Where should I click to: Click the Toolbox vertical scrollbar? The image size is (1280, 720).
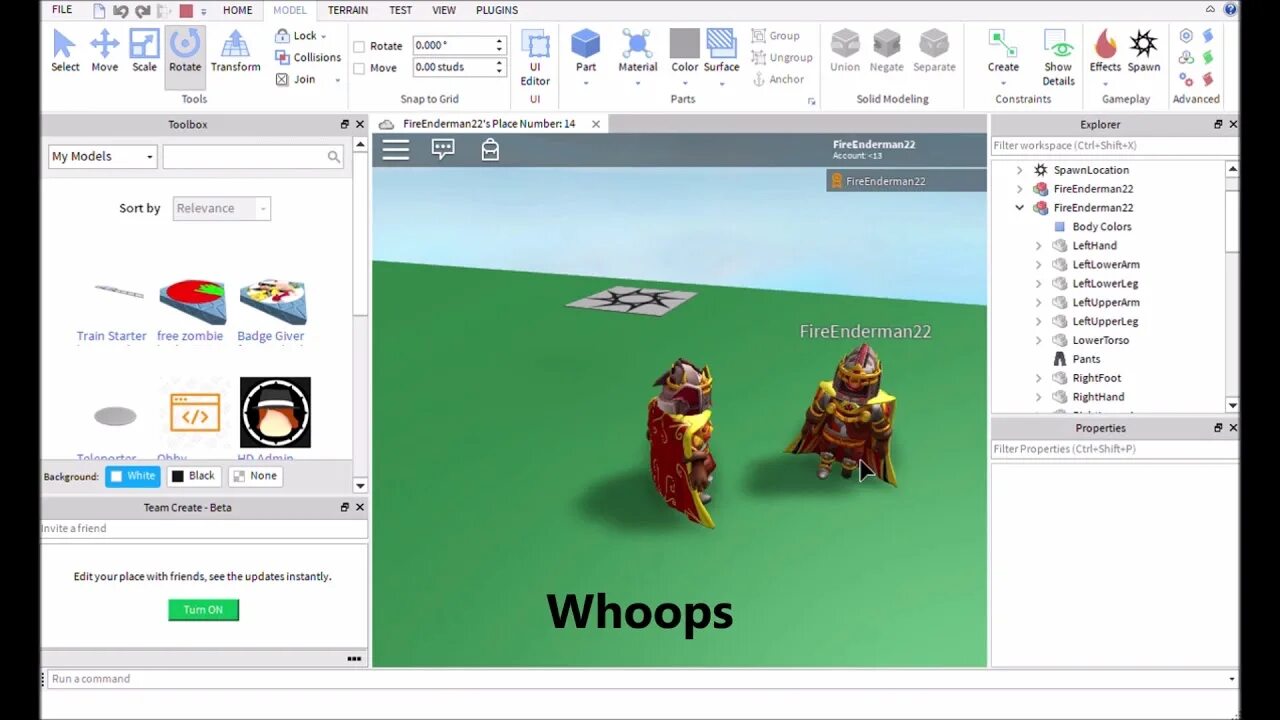tap(360, 314)
